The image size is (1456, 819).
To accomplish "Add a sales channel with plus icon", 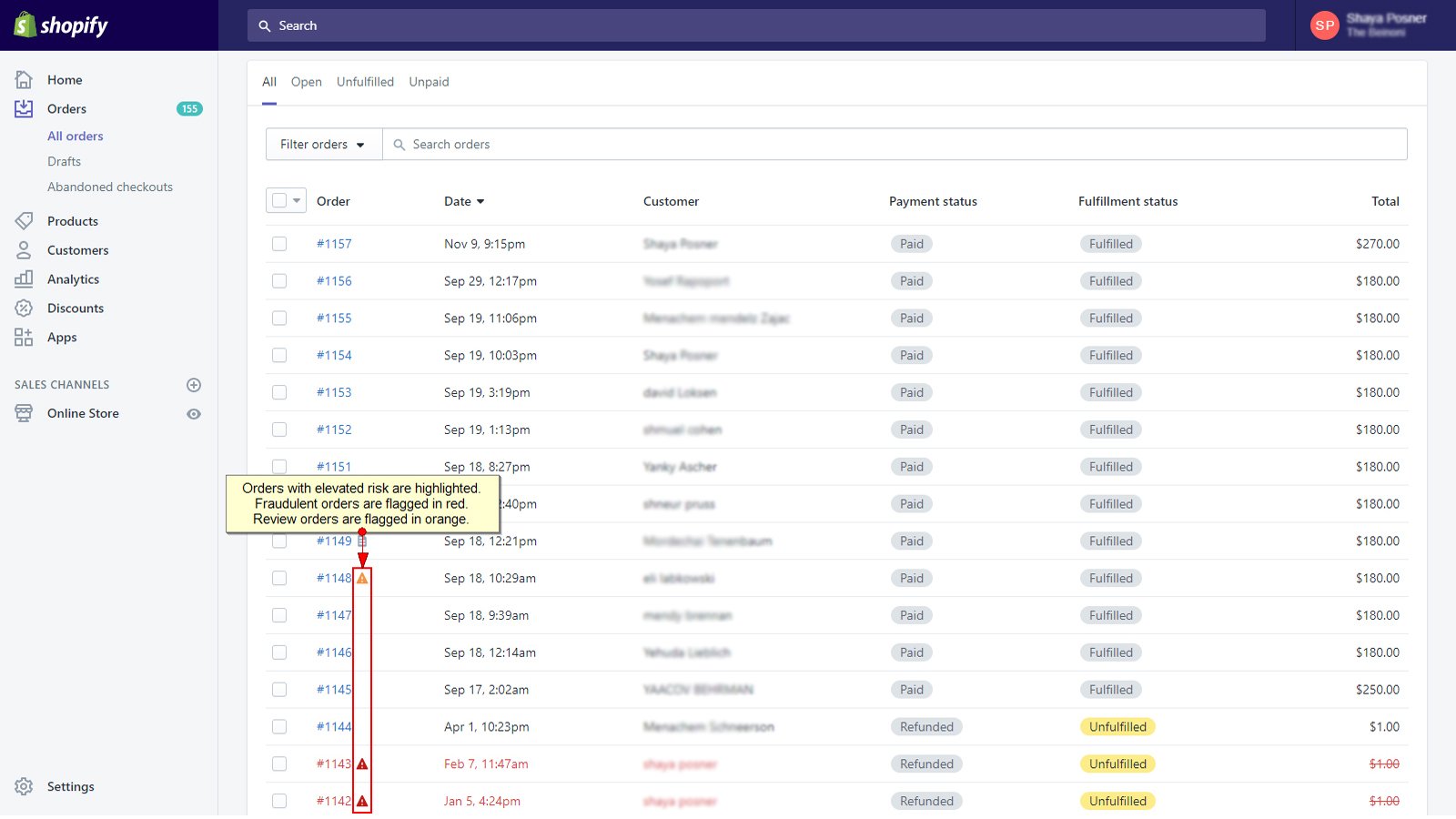I will point(194,385).
